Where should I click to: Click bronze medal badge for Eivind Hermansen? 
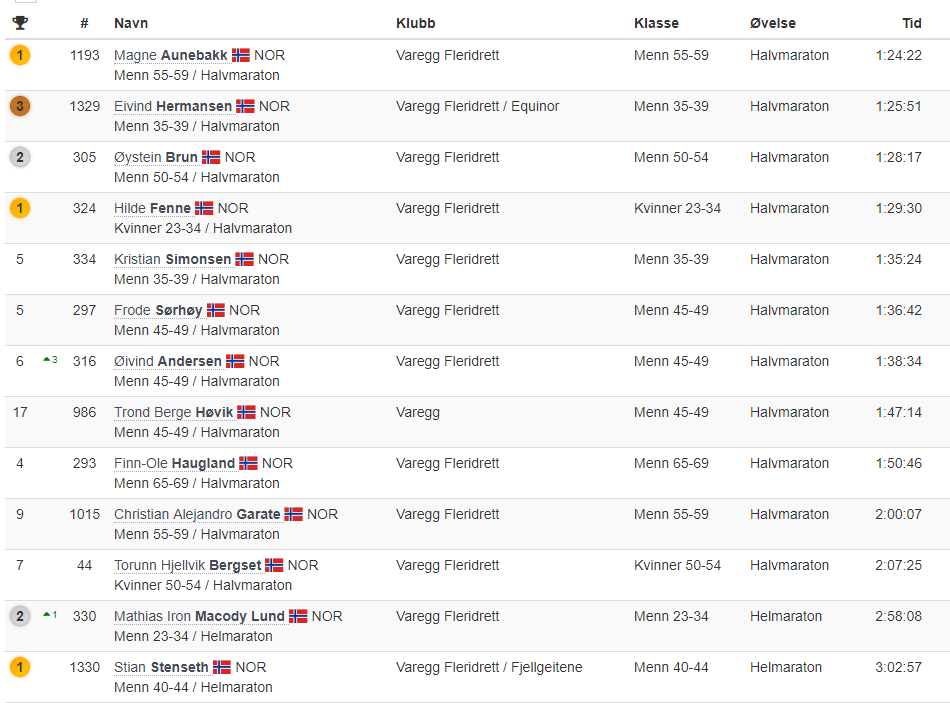point(20,106)
